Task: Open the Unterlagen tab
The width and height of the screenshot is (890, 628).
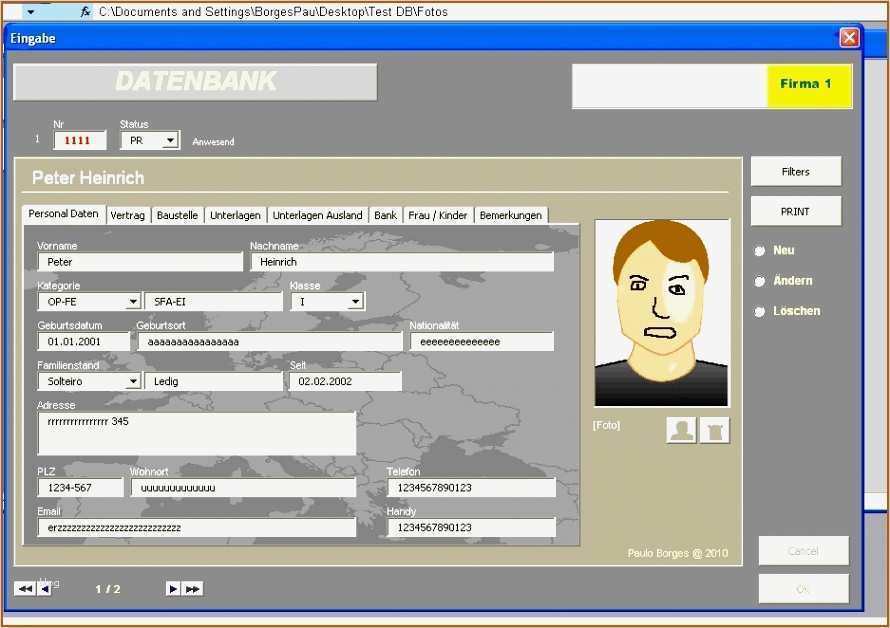Action: [235, 215]
